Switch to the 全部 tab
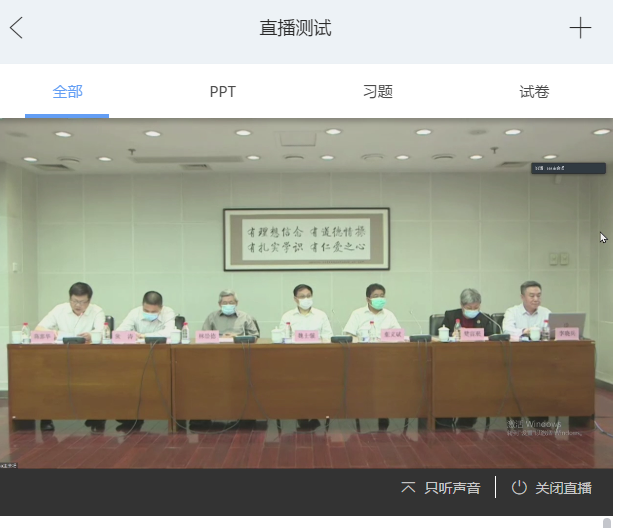Screen dimensions: 622x528 pyautogui.click(x=67, y=92)
